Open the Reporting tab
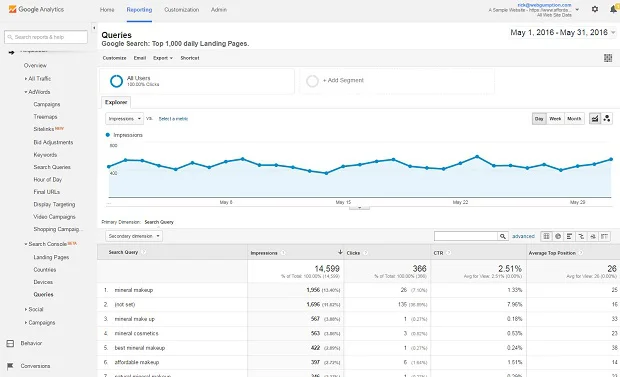This screenshot has width=620, height=377. click(x=139, y=9)
